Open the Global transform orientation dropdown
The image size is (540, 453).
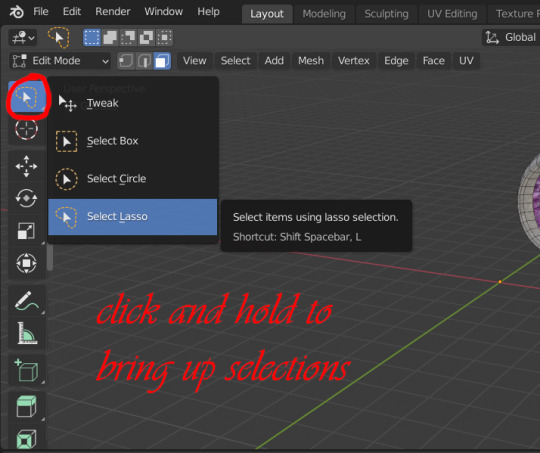[x=510, y=37]
